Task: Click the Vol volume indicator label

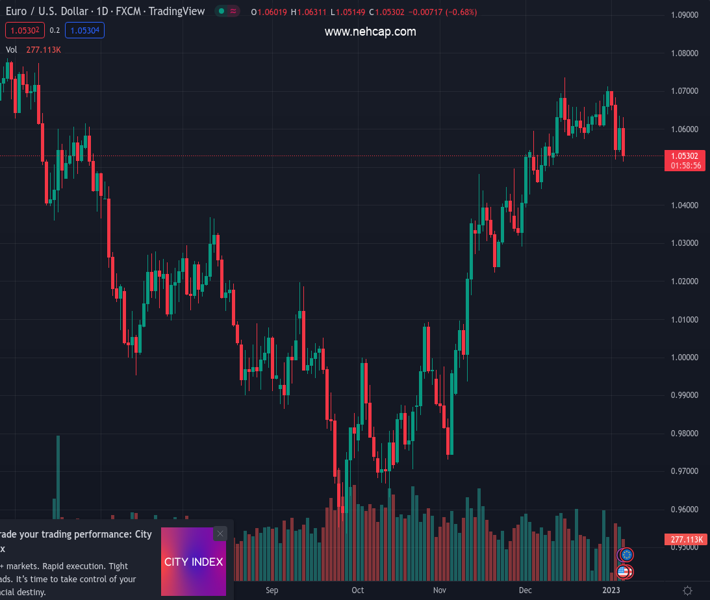Action: point(11,49)
